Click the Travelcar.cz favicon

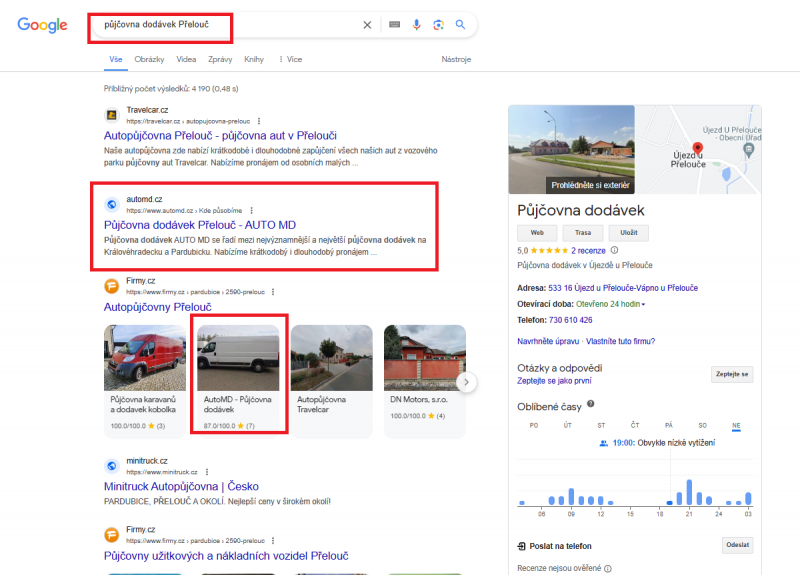coord(112,115)
